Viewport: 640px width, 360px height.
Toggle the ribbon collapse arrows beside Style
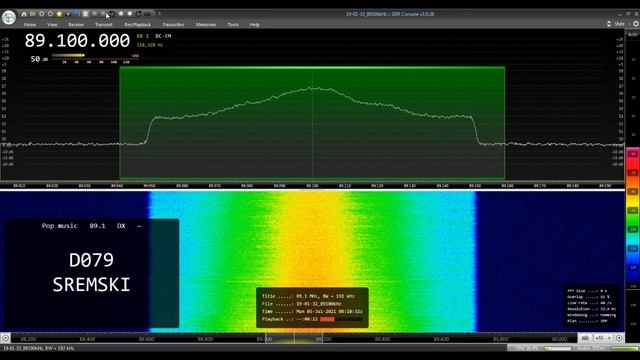(x=609, y=24)
